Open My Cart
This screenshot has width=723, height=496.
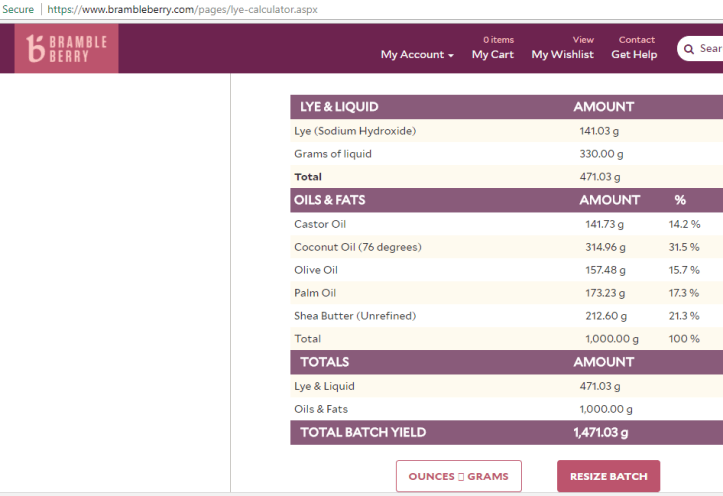(x=492, y=54)
